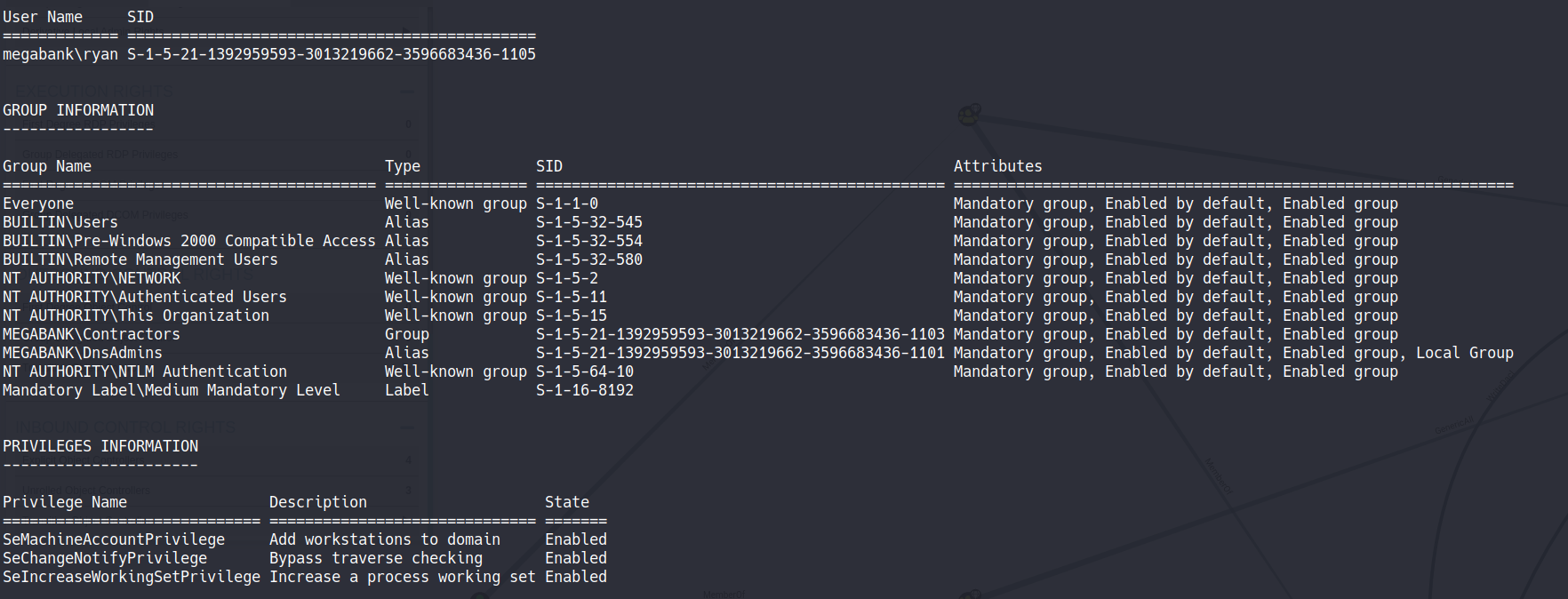
Task: Click SeMachineAccountPrivilege in the privilege list
Action: tap(114, 539)
